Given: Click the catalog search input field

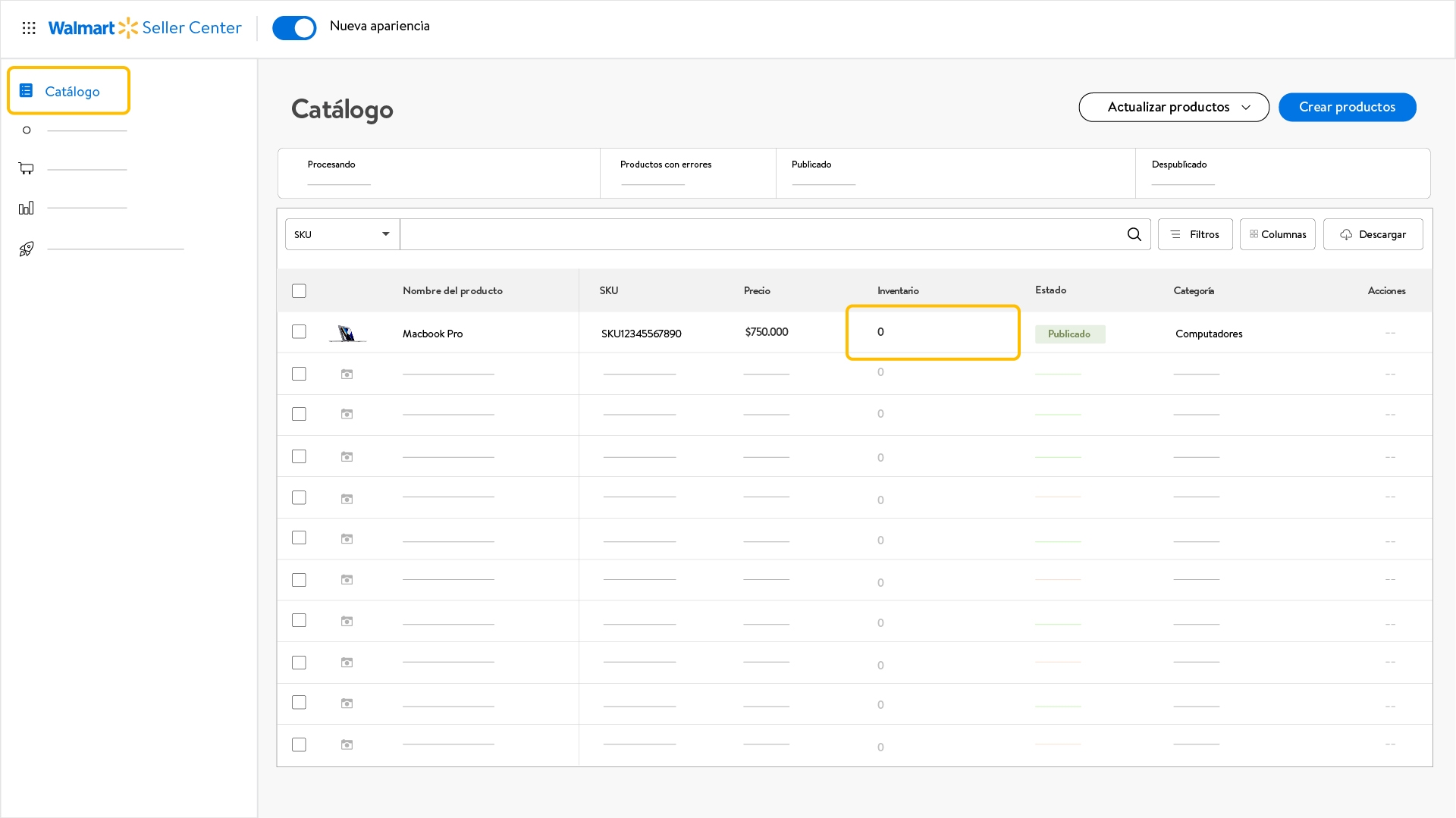Looking at the screenshot, I should [x=758, y=234].
